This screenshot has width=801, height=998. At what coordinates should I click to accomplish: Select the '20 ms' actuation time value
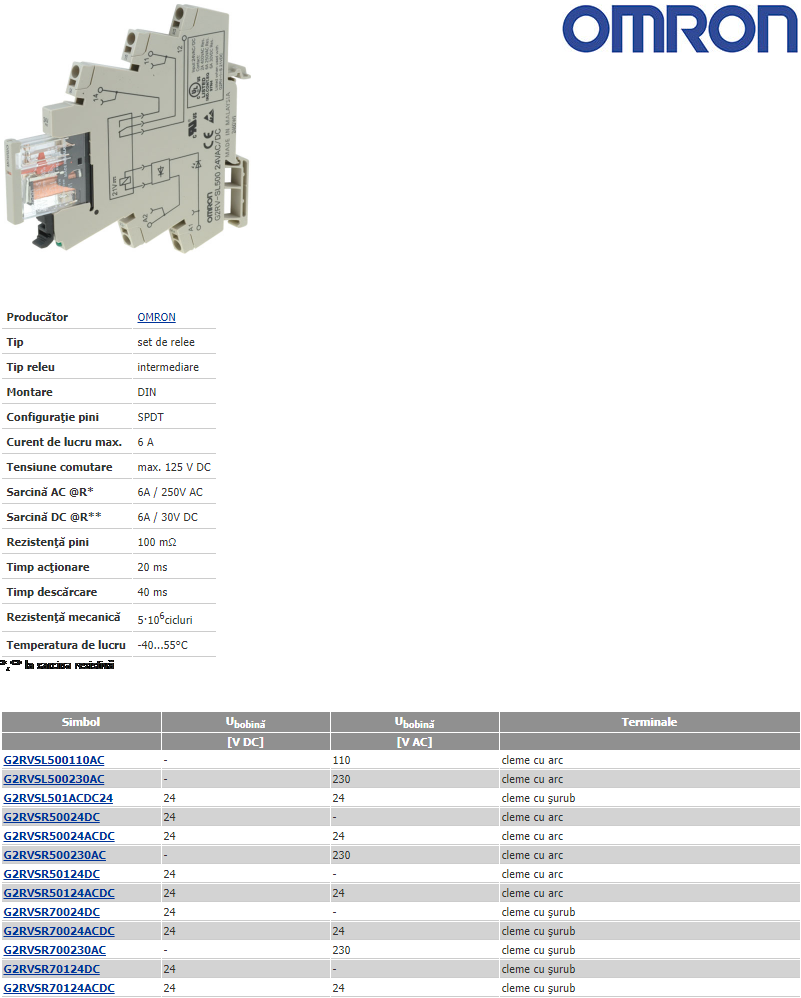click(152, 567)
